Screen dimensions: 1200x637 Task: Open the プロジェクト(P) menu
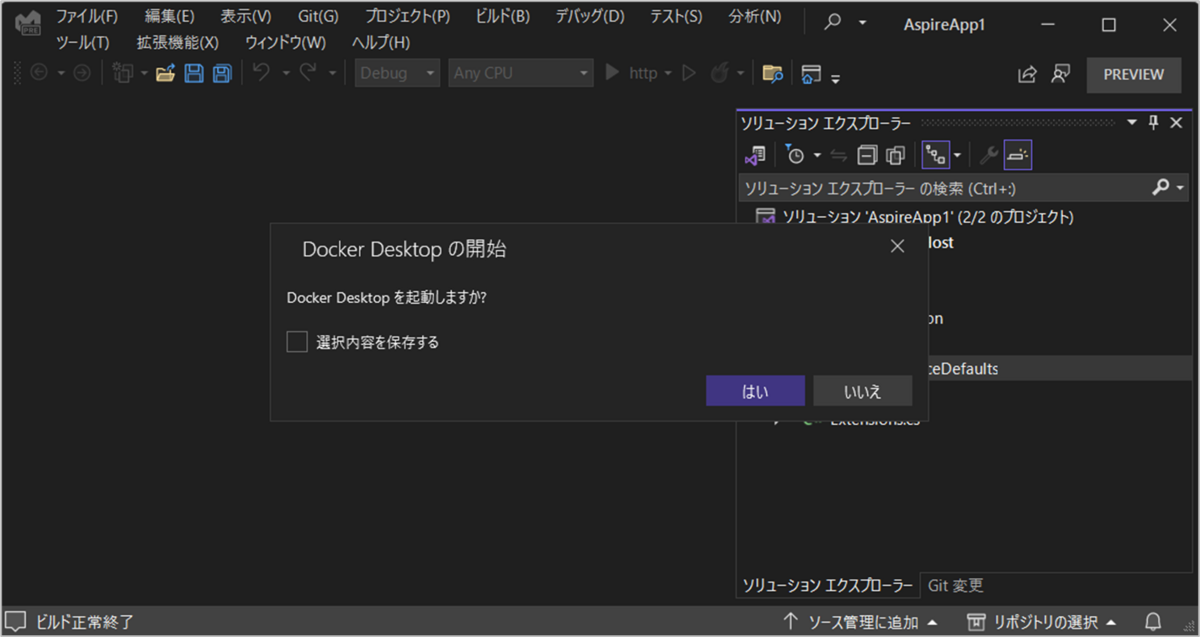(407, 16)
